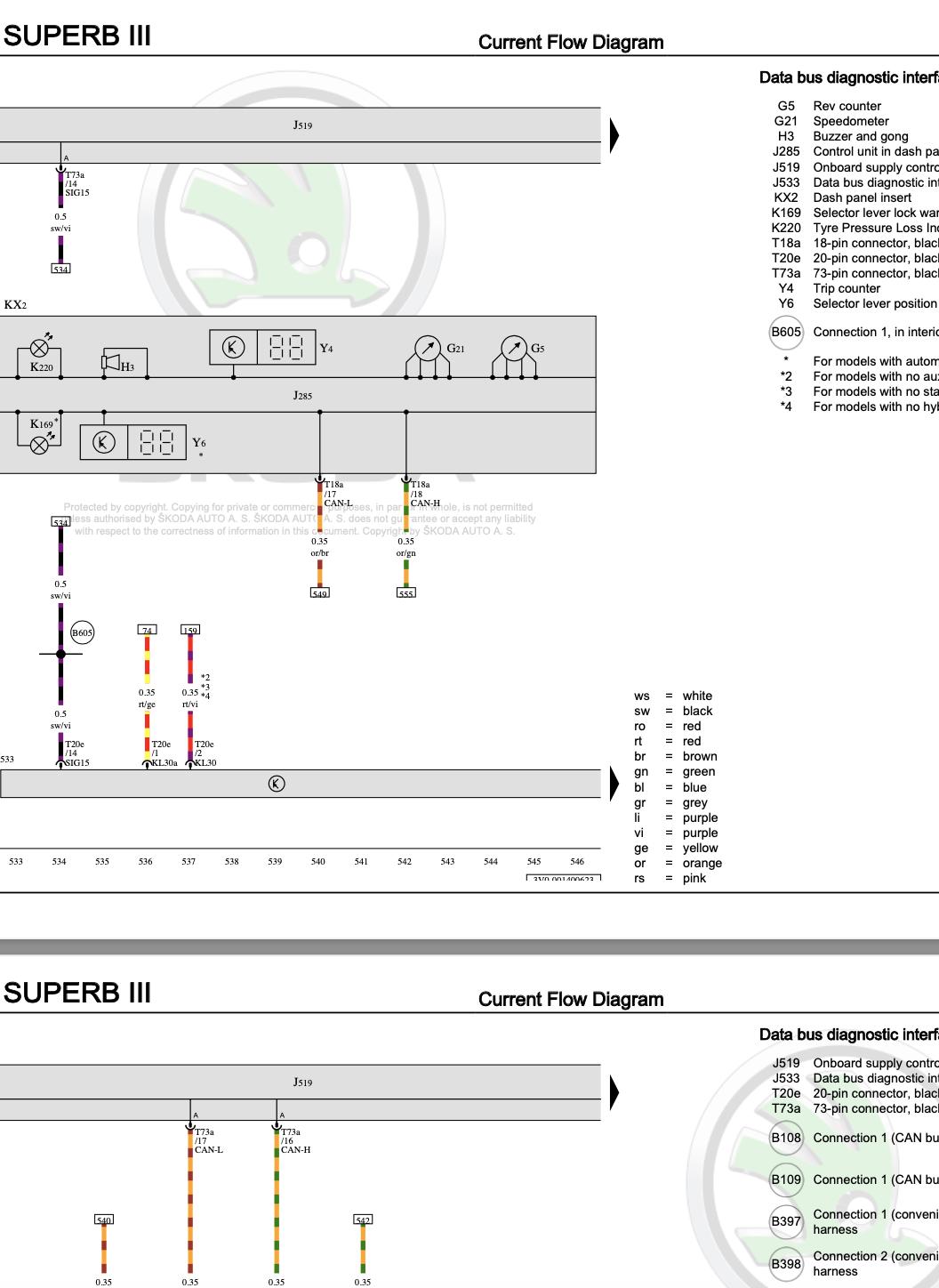Image resolution: width=939 pixels, height=1288 pixels.
Task: Click the G5 rev counter gauge symbol
Action: [x=514, y=349]
